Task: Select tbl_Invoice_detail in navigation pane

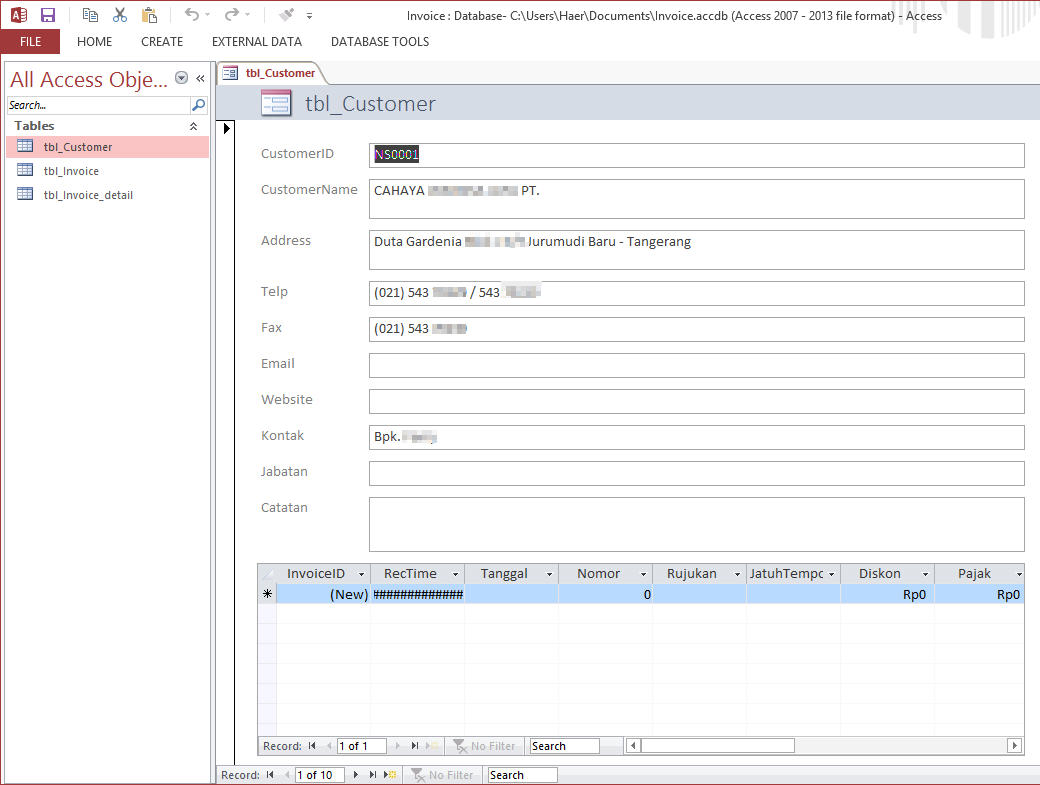Action: tap(107, 194)
